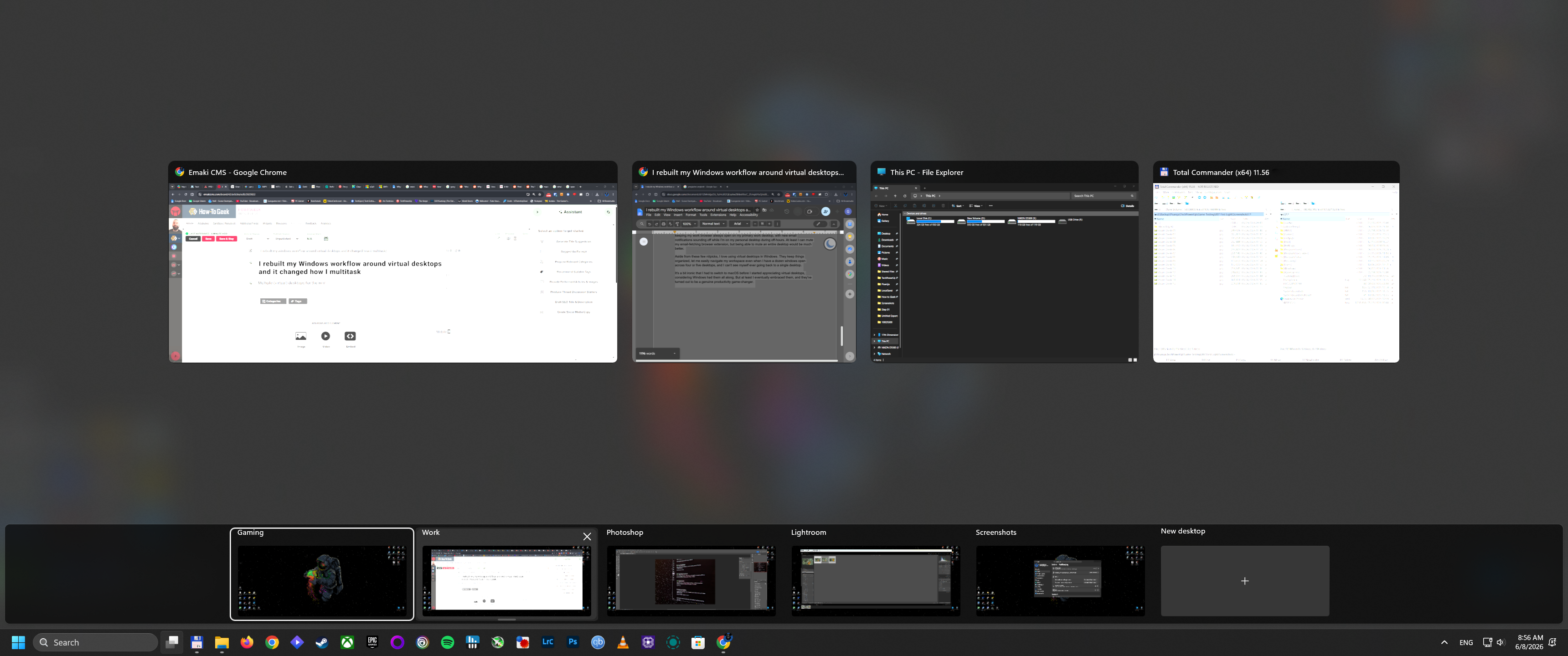Image resolution: width=1568 pixels, height=656 pixels.
Task: Open Total Commander from the taskbar
Action: pyautogui.click(x=196, y=642)
